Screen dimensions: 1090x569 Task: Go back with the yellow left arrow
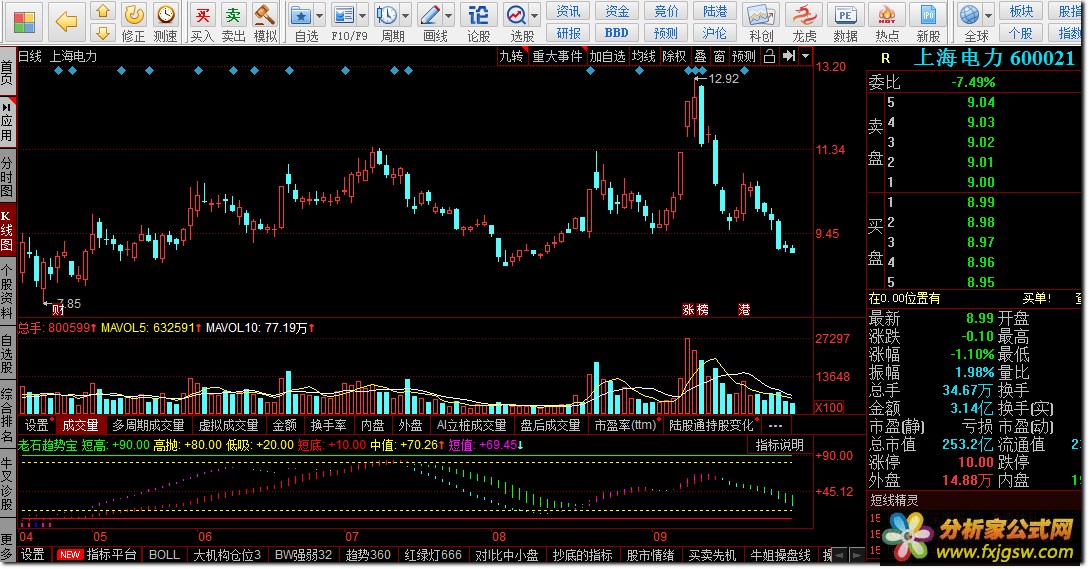coord(66,22)
